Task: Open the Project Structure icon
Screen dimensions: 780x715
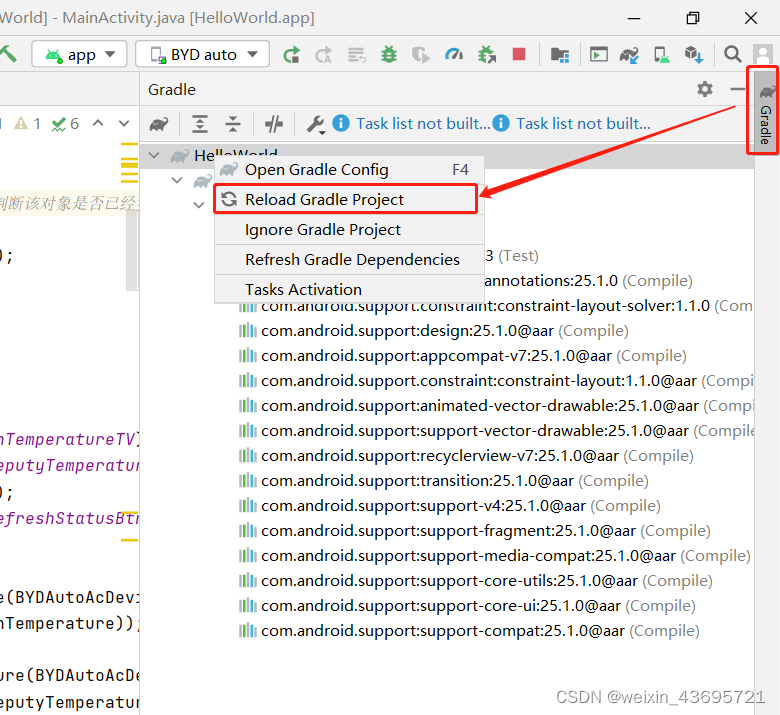Action: [x=560, y=55]
